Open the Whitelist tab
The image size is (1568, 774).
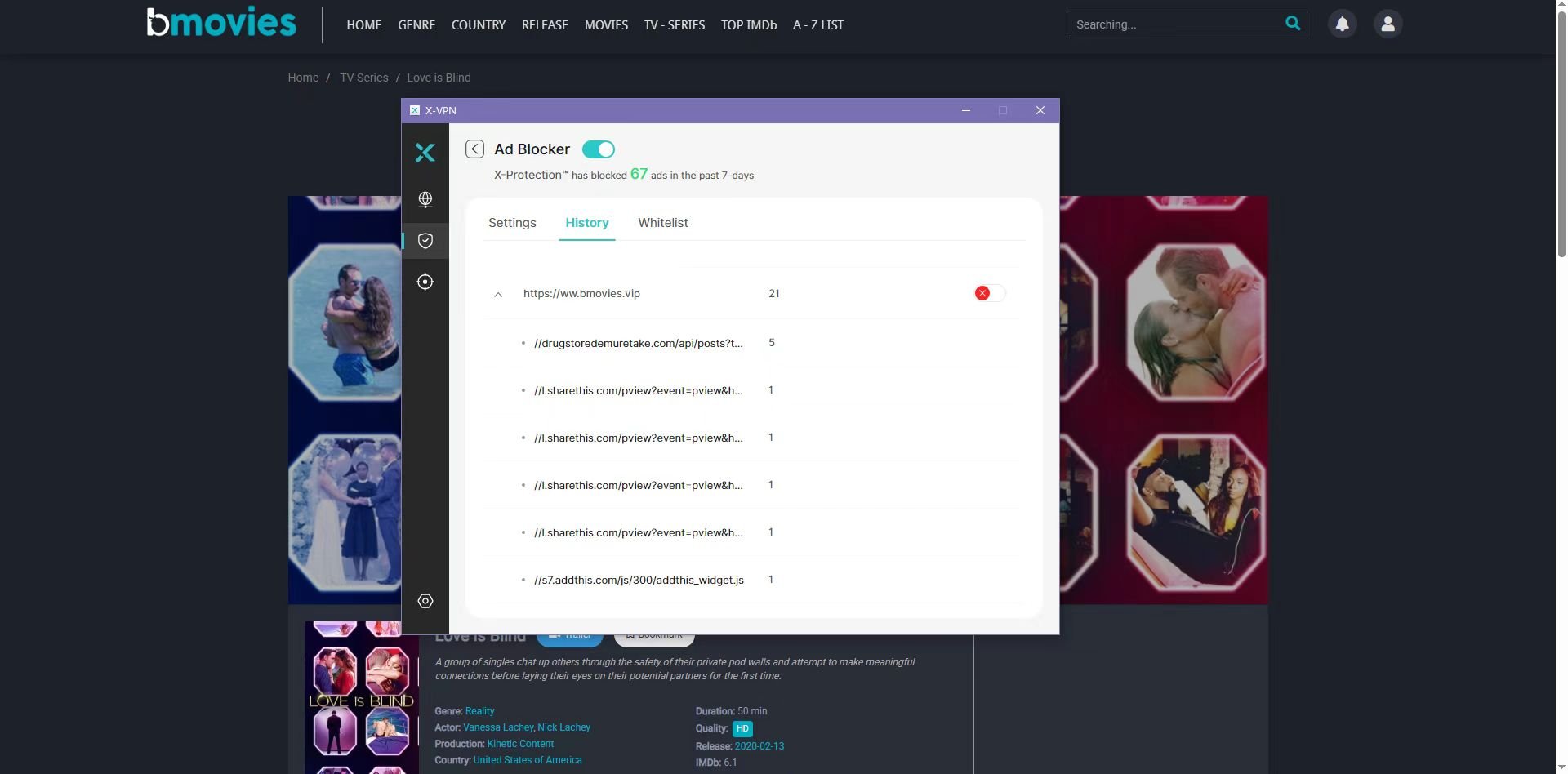[663, 223]
